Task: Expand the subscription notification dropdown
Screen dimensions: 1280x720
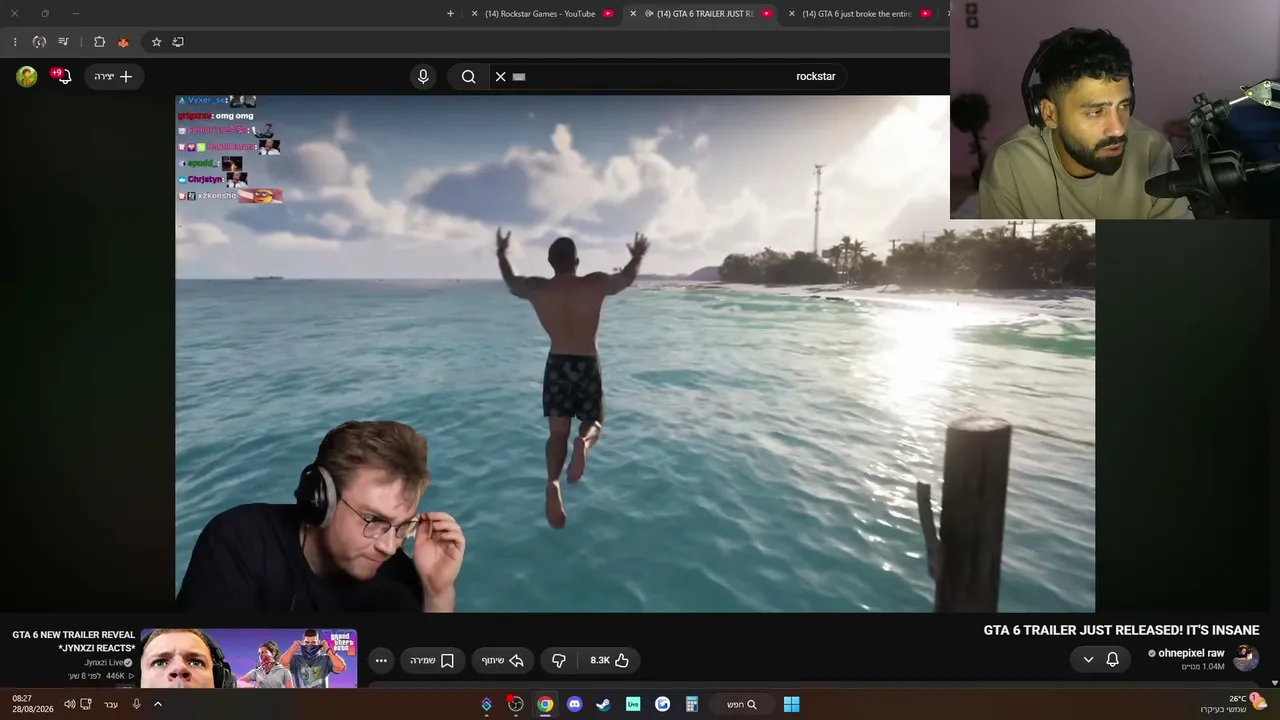Action: click(x=1088, y=660)
